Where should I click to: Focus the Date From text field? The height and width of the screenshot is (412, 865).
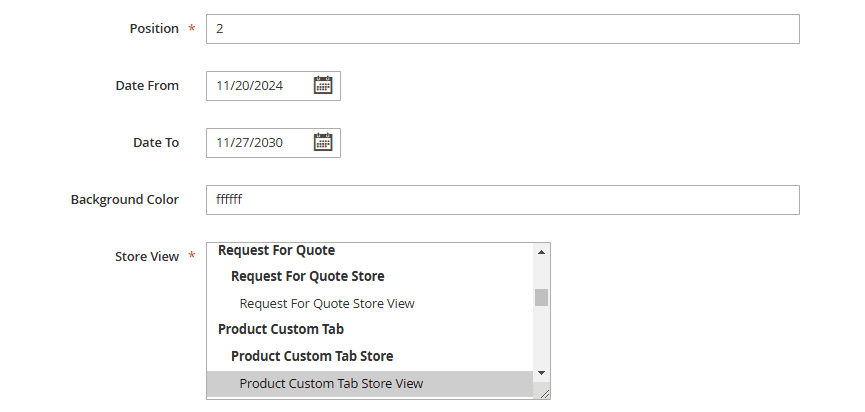[x=258, y=86]
